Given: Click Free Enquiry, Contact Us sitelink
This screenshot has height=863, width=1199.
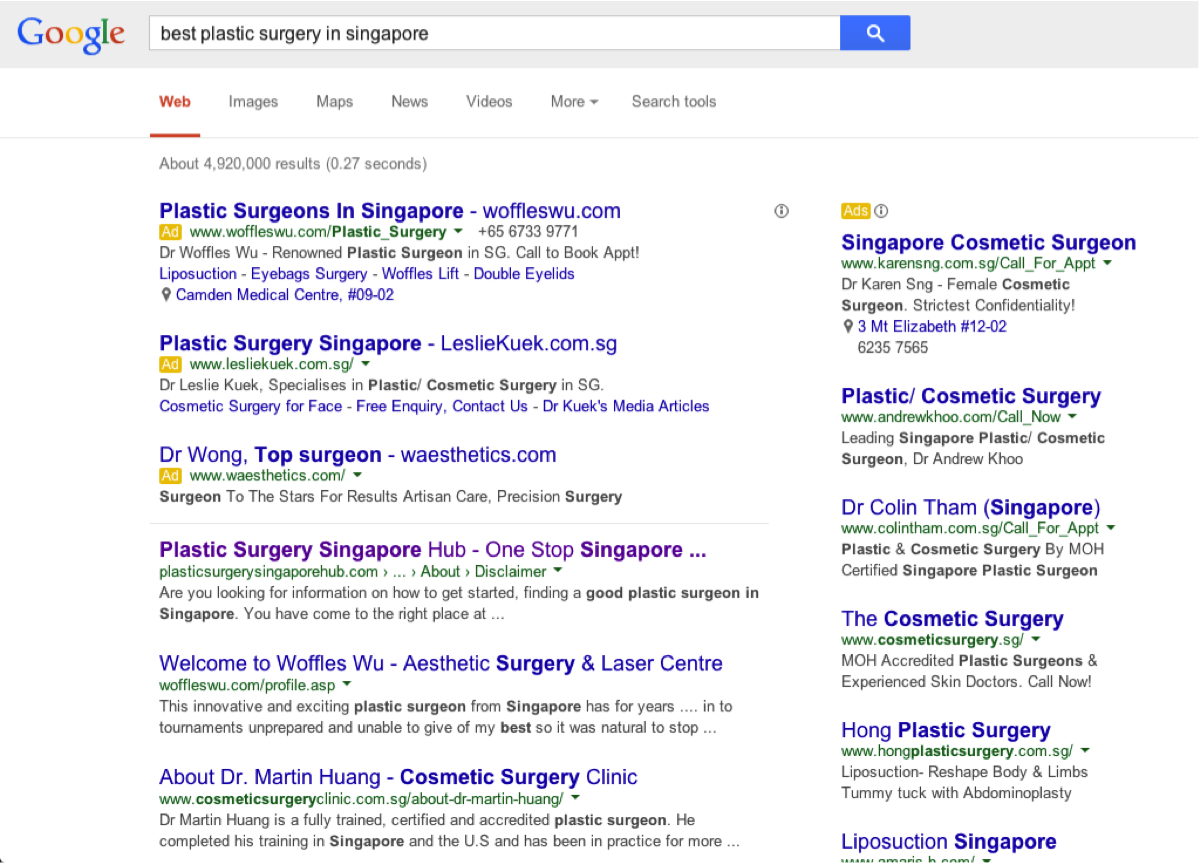Looking at the screenshot, I should click(x=442, y=406).
